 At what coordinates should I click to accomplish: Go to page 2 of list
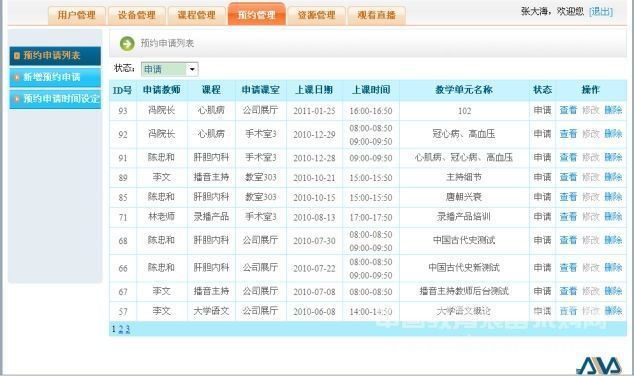(120, 330)
